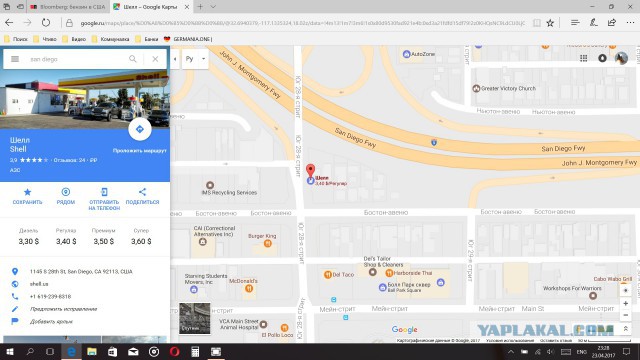Refresh the page

coord(46,23)
